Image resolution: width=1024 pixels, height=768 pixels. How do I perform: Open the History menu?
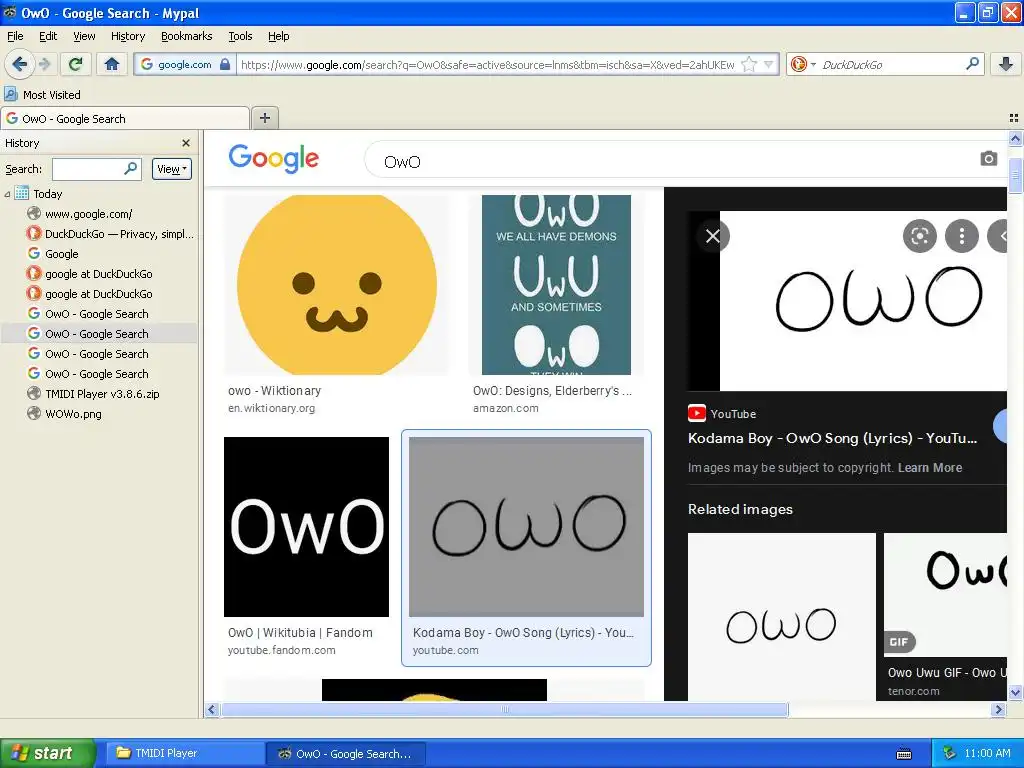[x=128, y=36]
